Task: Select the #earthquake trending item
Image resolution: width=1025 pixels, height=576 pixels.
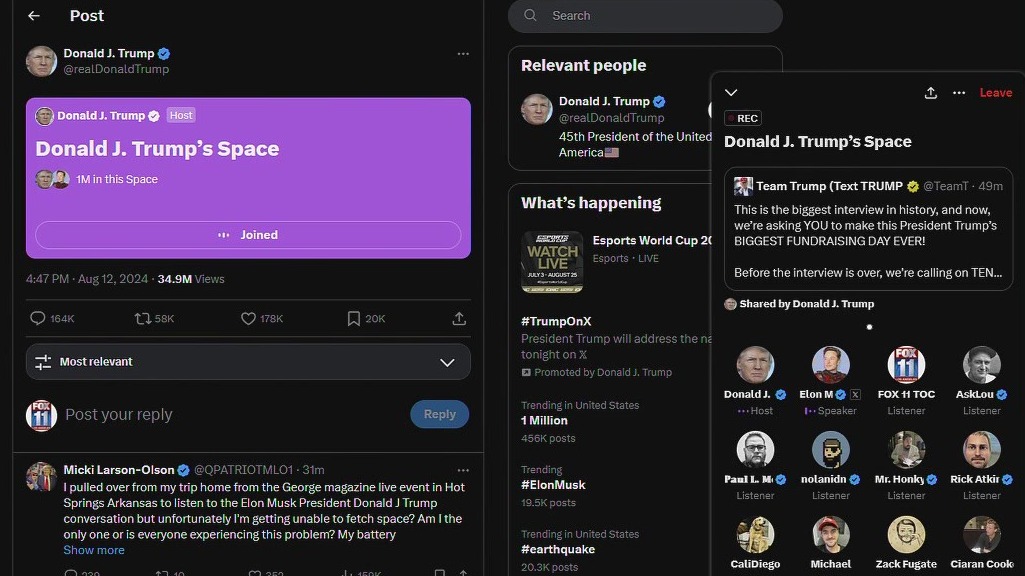Action: 558,549
